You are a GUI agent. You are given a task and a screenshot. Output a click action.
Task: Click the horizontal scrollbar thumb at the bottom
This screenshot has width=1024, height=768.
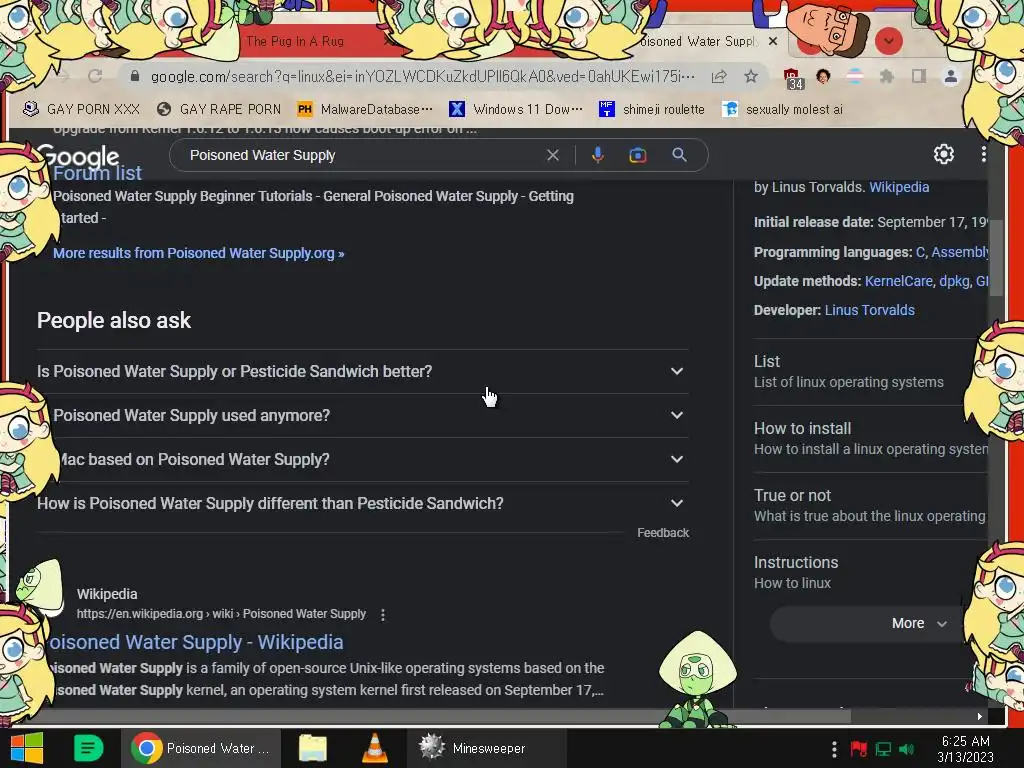pos(431,716)
